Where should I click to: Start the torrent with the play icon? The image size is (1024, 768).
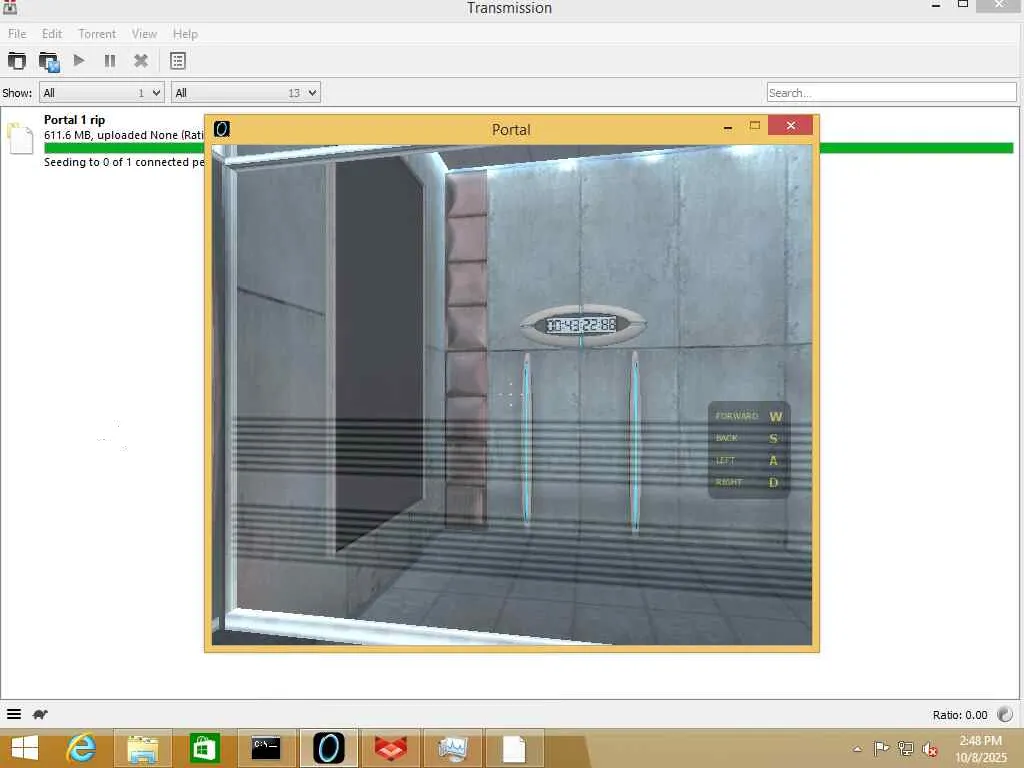(x=79, y=61)
